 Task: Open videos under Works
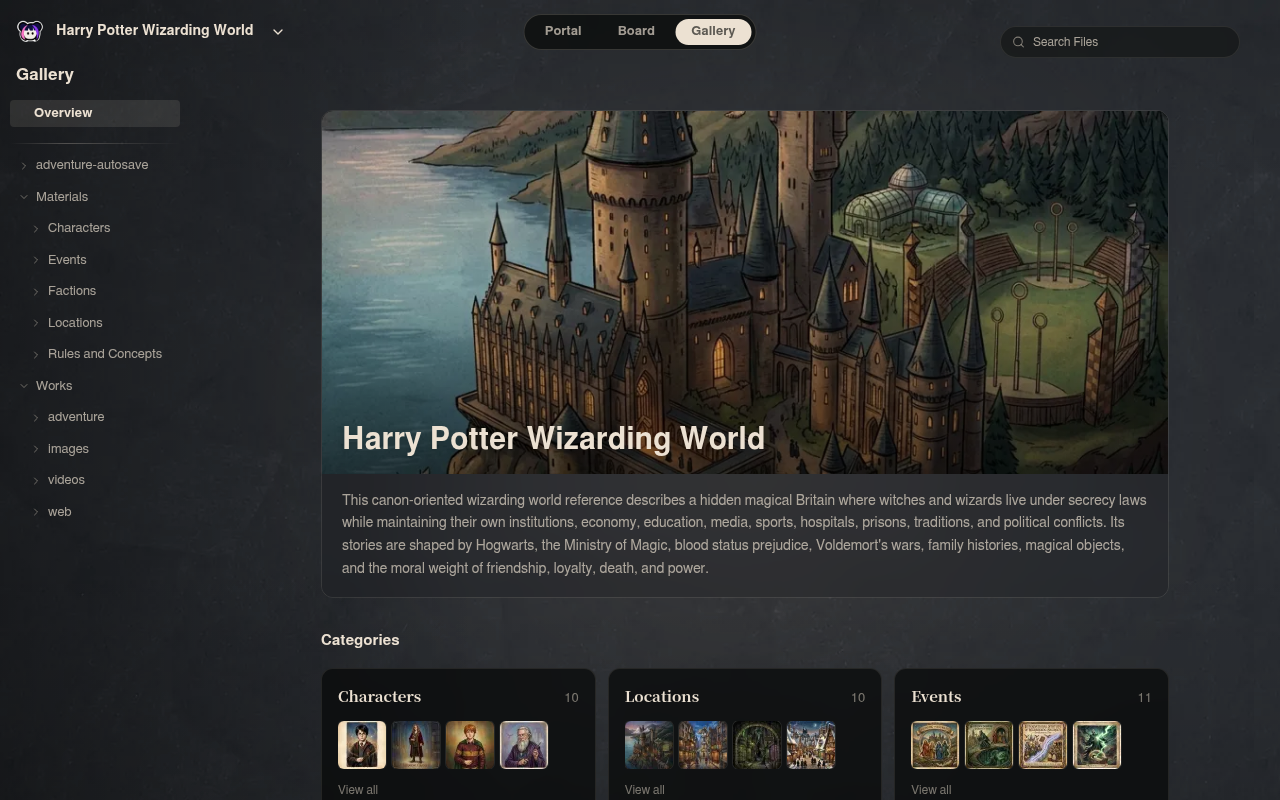[x=66, y=480]
